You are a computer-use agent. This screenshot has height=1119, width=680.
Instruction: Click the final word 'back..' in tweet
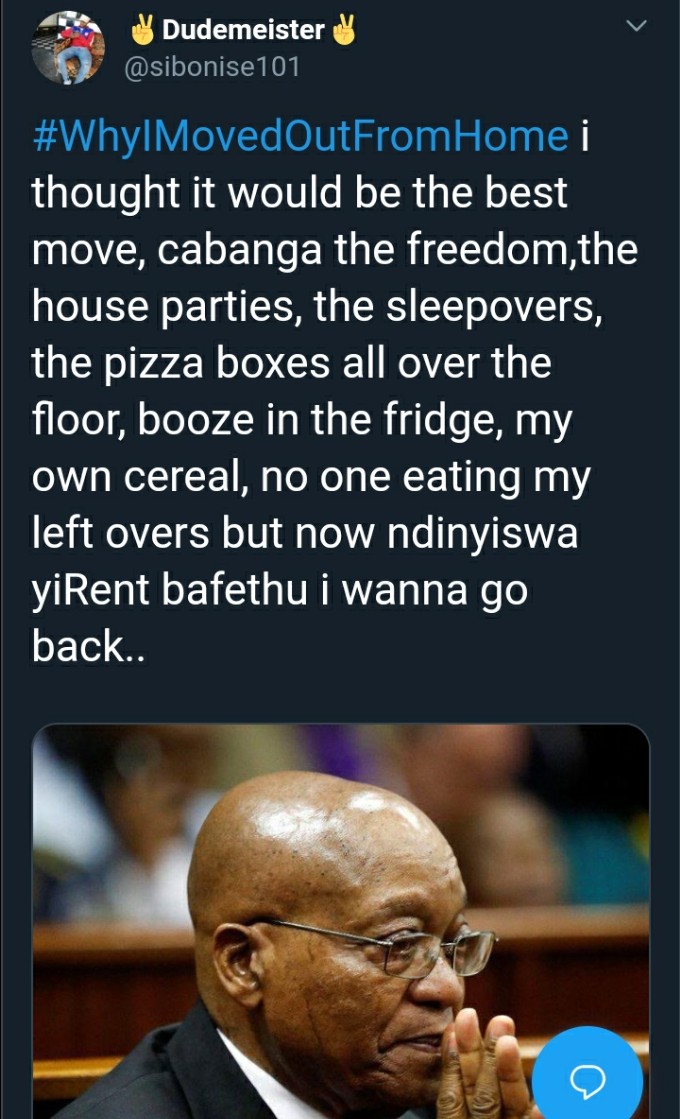tap(88, 647)
